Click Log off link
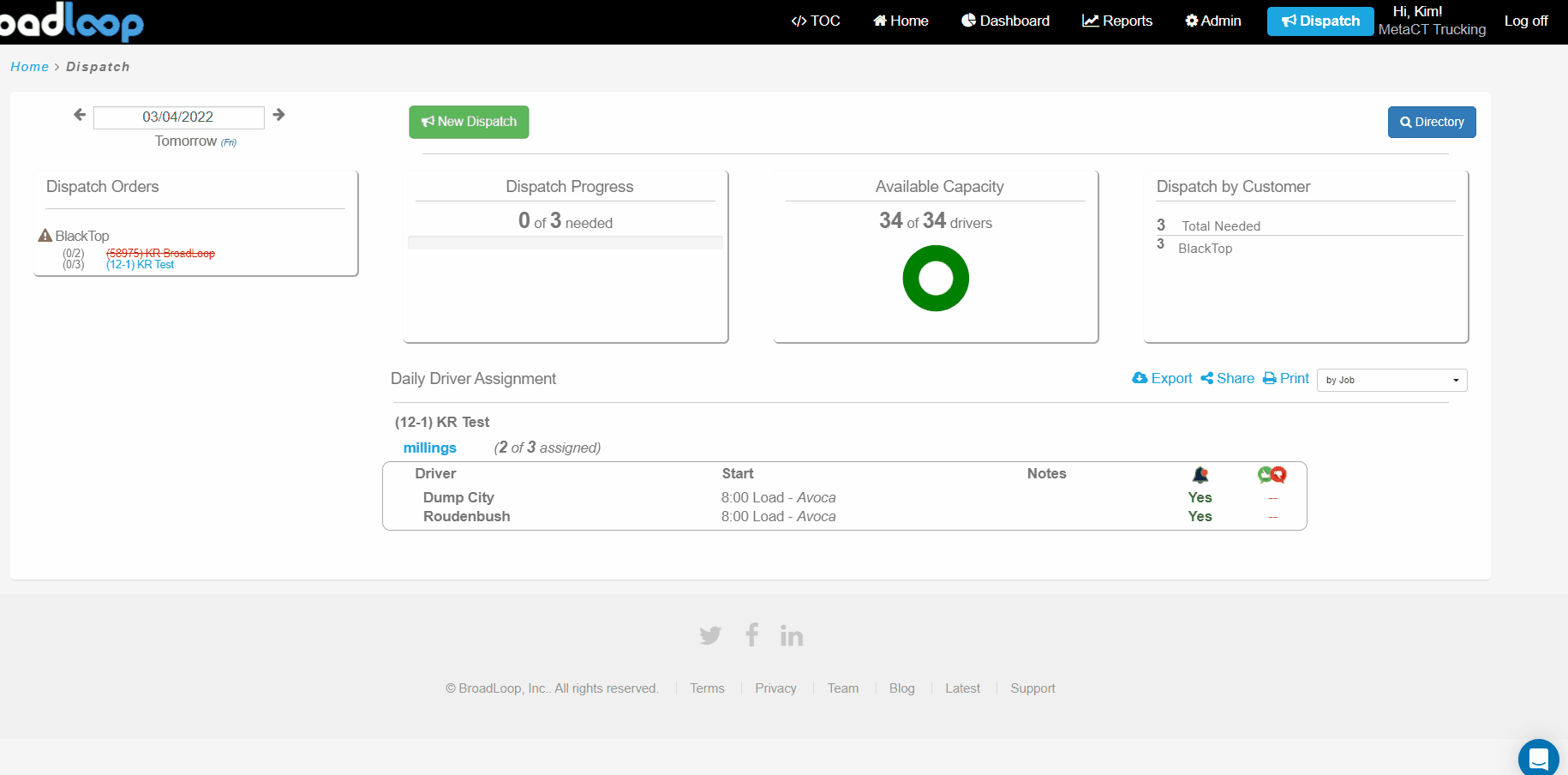This screenshot has width=1568, height=775. 1526,21
